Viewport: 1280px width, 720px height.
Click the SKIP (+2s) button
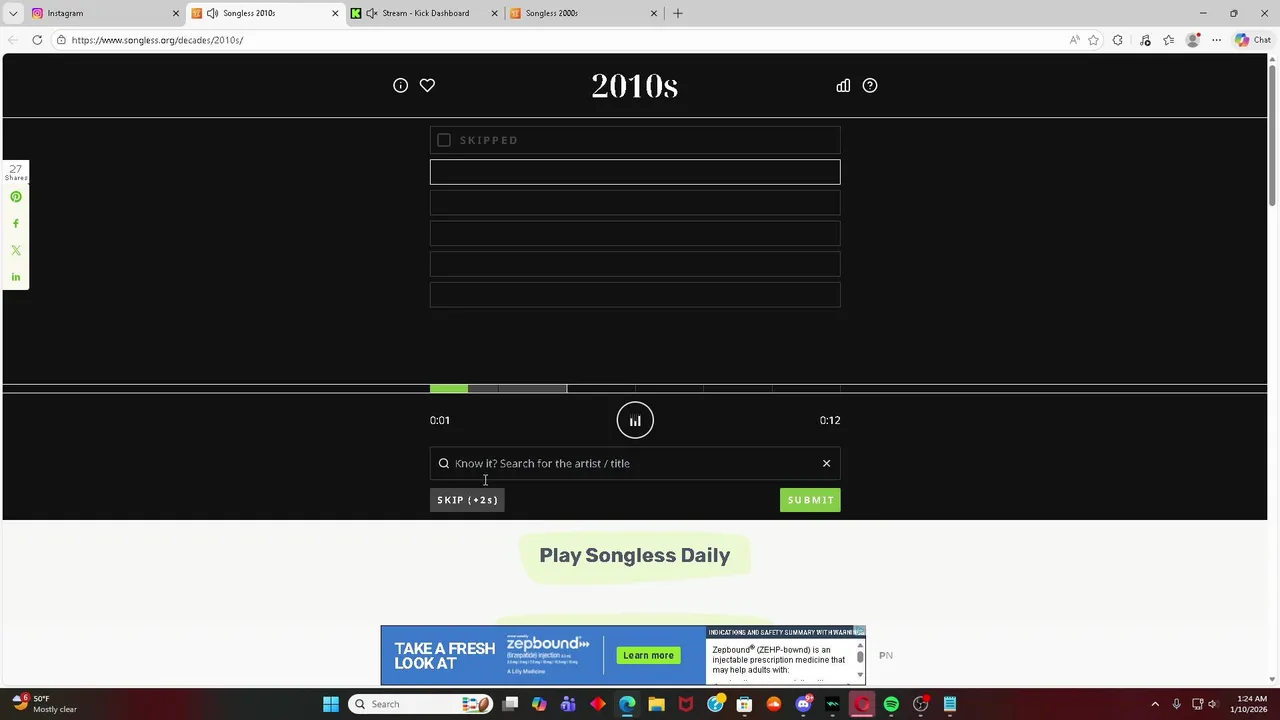coord(467,500)
